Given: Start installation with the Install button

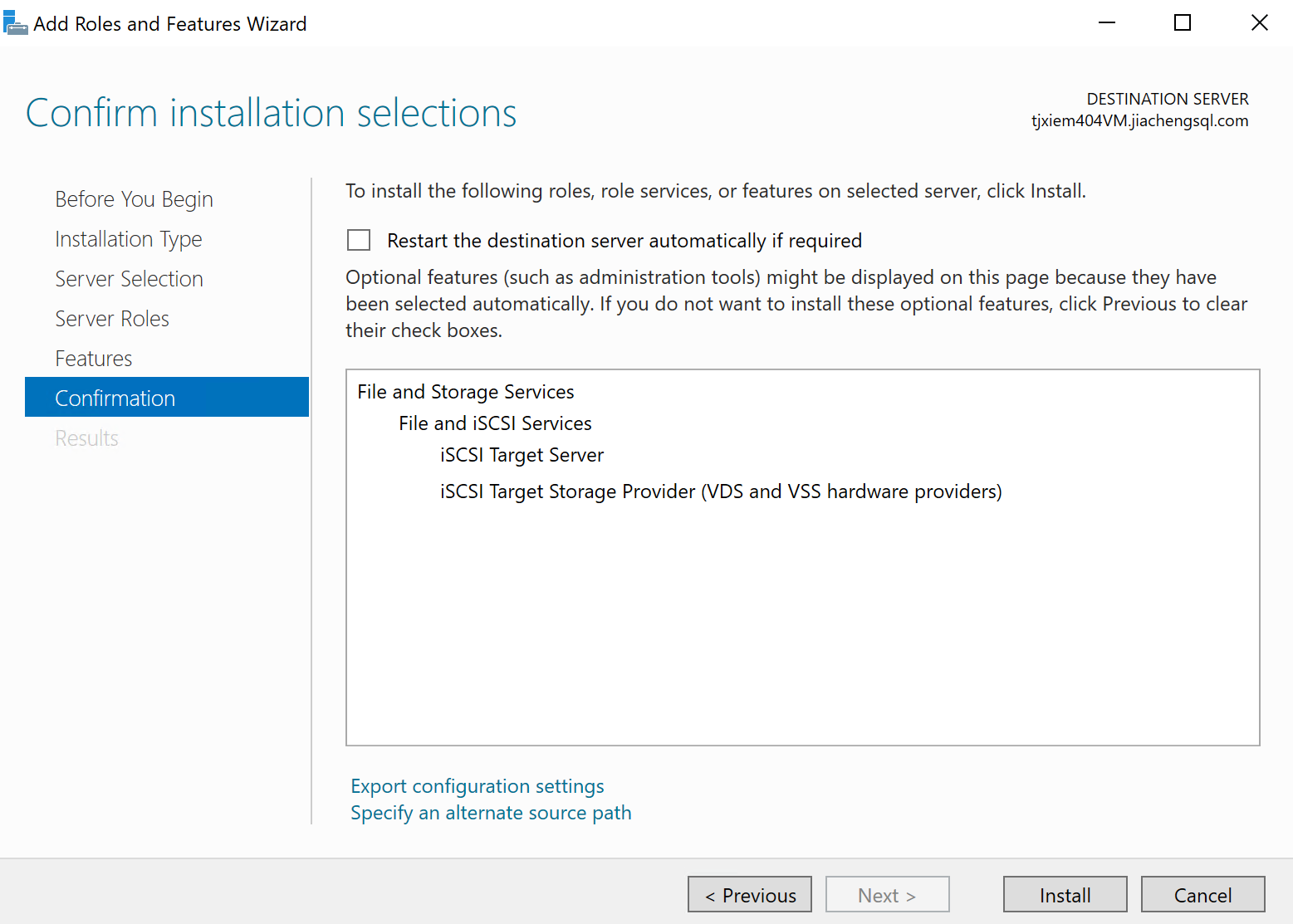Looking at the screenshot, I should coord(1065,895).
